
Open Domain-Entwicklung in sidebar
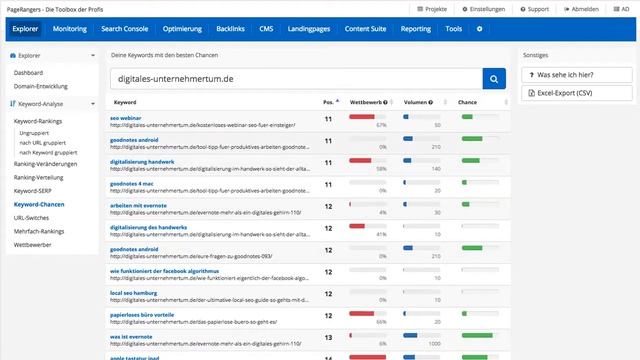tap(41, 86)
